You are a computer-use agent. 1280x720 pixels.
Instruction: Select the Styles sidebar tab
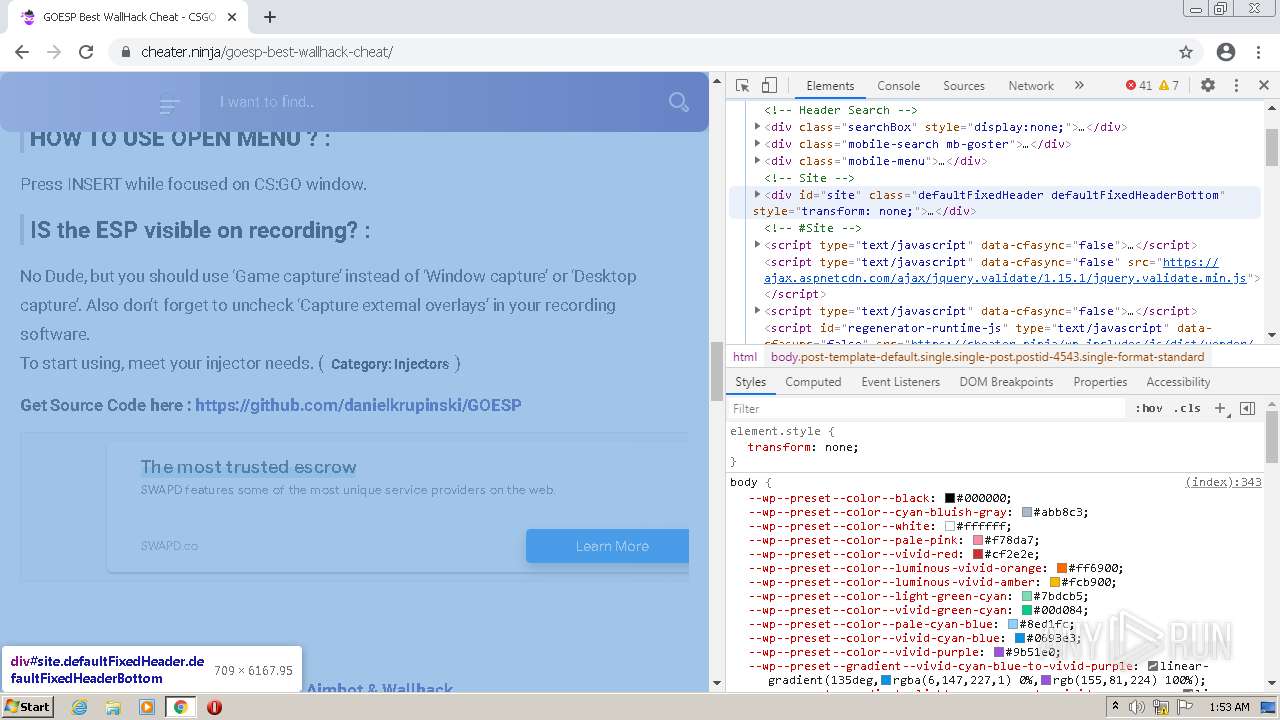point(750,382)
